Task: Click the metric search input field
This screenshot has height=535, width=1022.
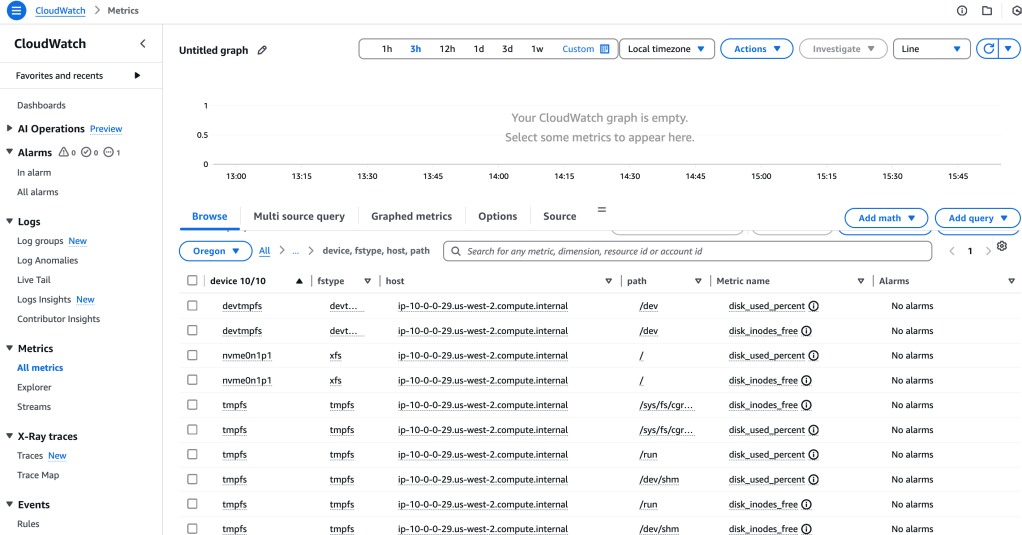Action: click(690, 251)
